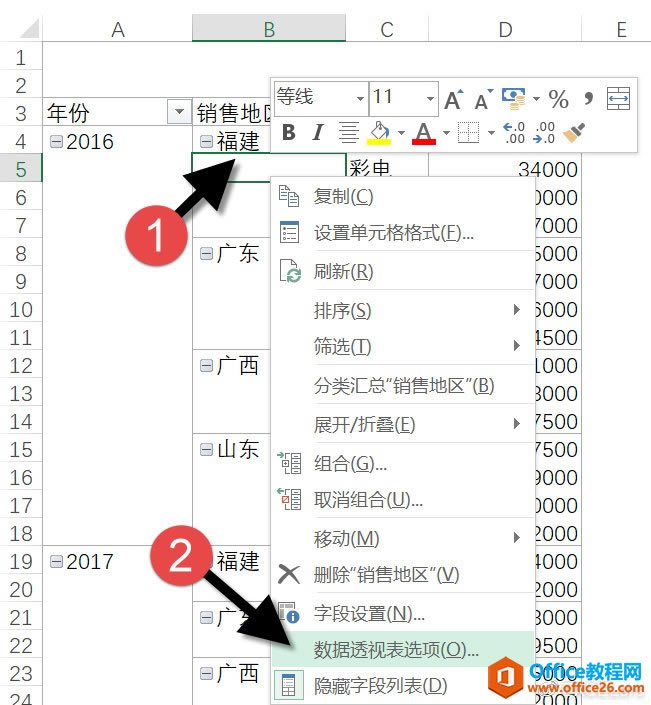Click the select-all corner triangle

click(28, 29)
